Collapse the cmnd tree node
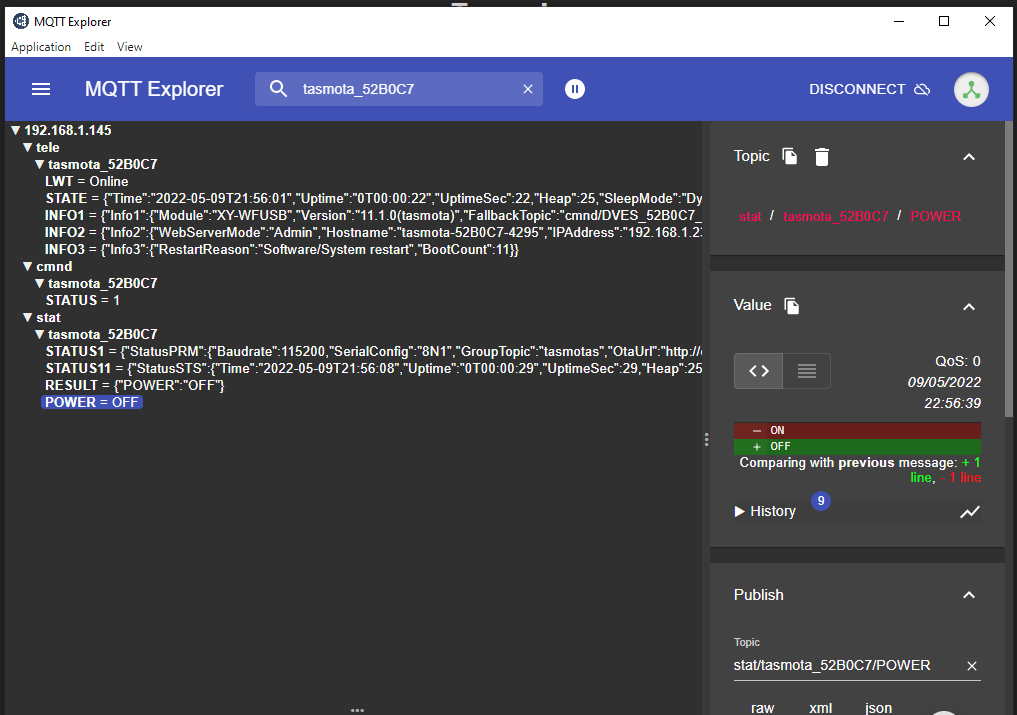This screenshot has width=1017, height=715. coord(27,266)
